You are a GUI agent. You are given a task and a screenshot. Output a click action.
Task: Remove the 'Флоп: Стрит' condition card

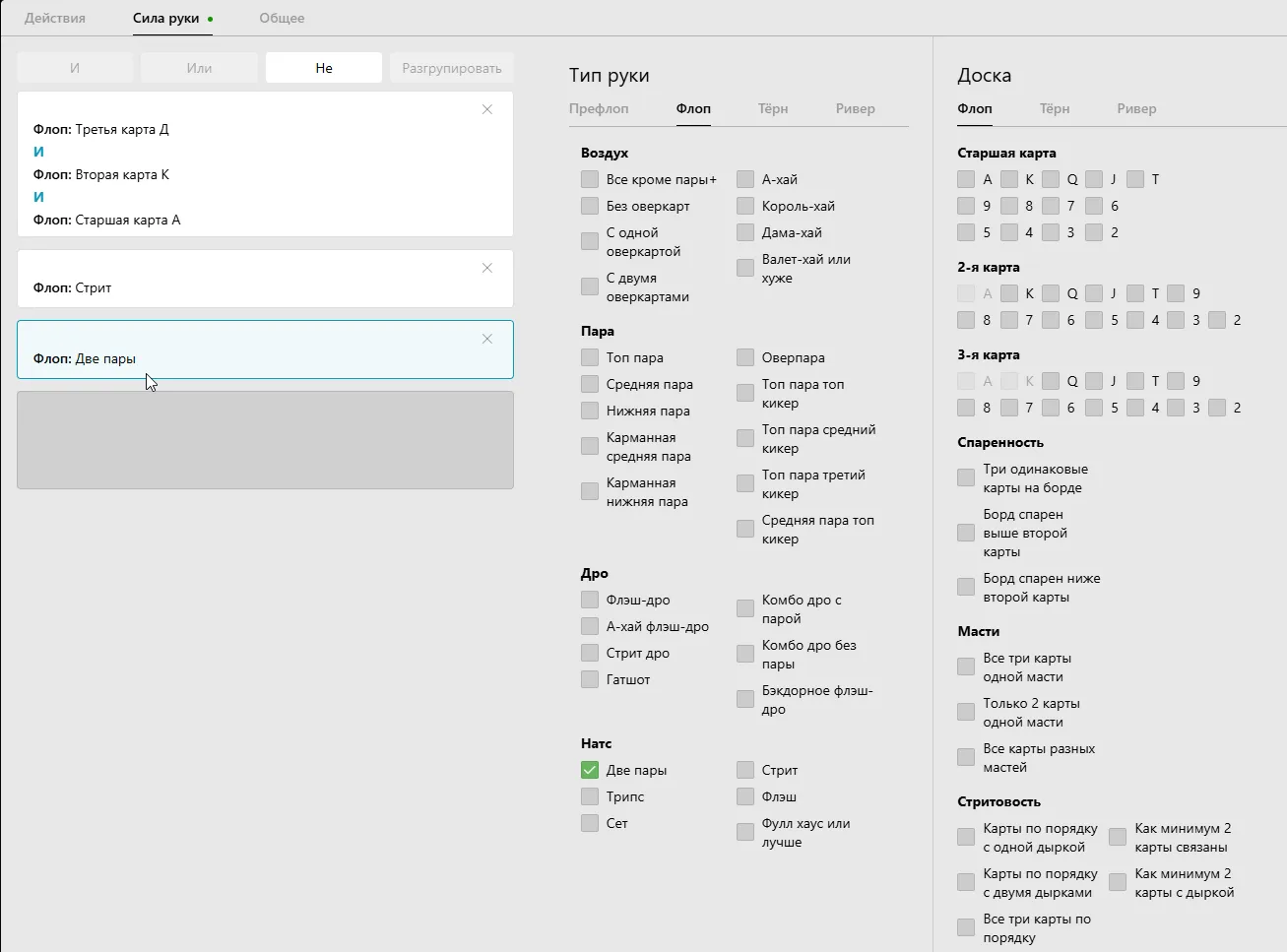(x=486, y=268)
